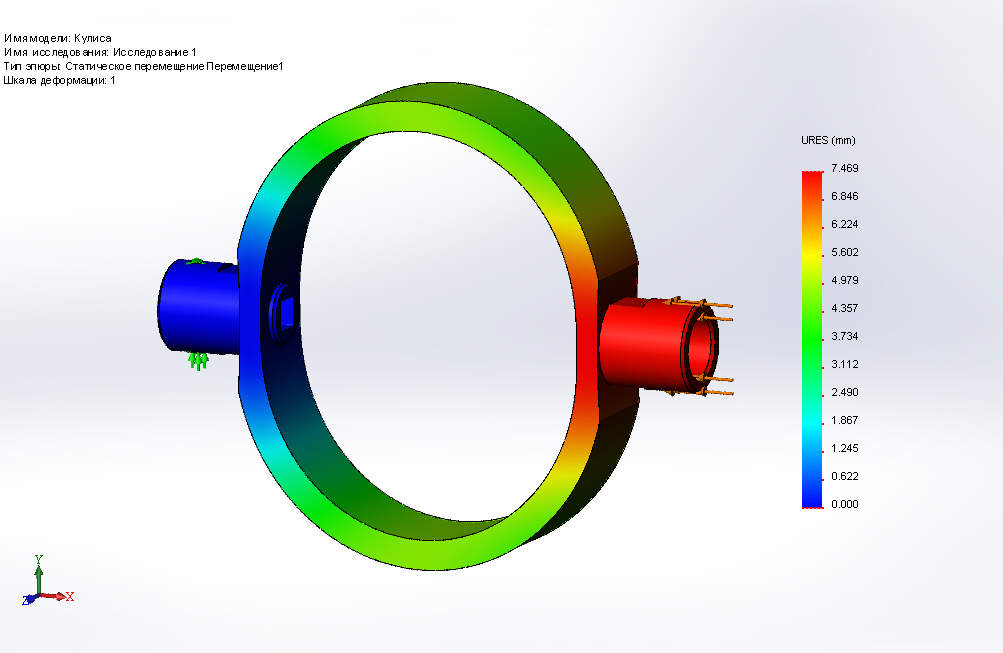Click the legend value 6.846

tap(844, 196)
